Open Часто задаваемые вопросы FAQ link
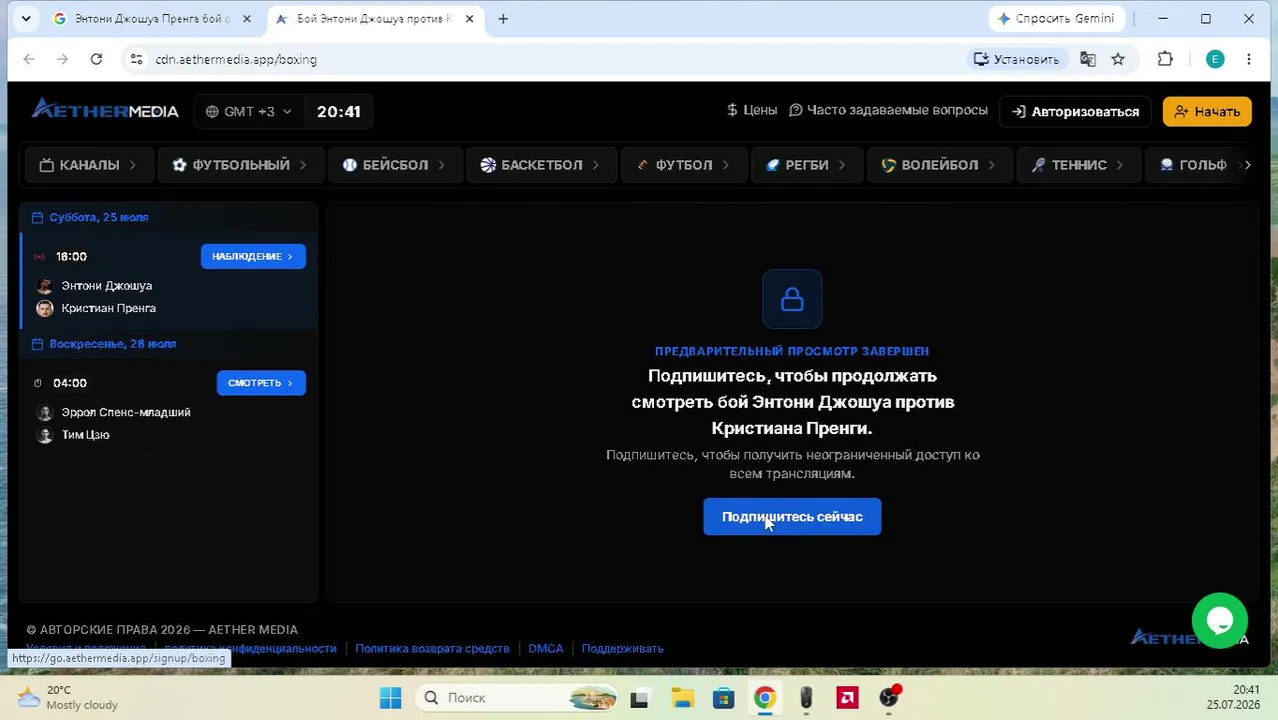 888,110
